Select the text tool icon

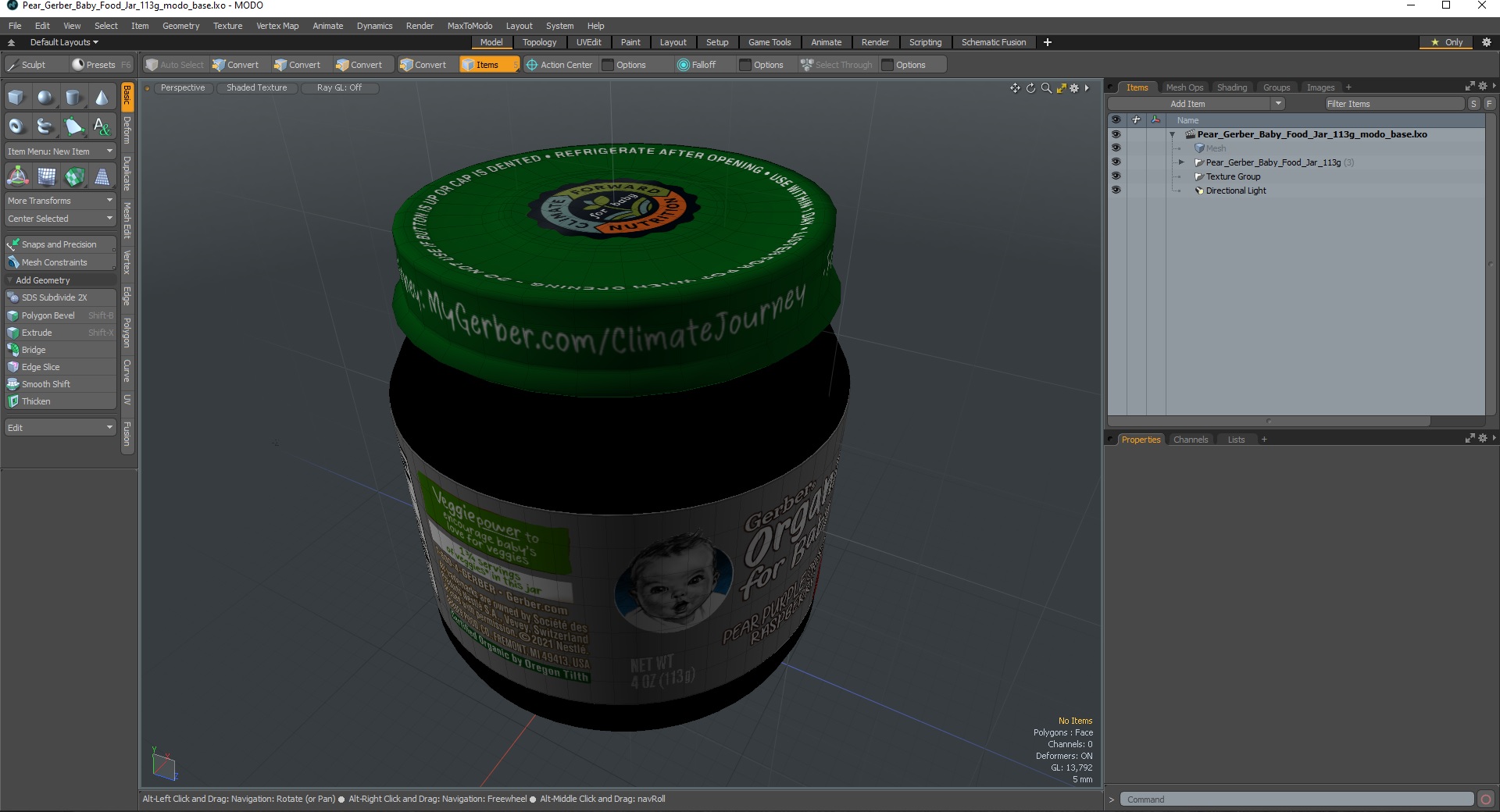102,126
